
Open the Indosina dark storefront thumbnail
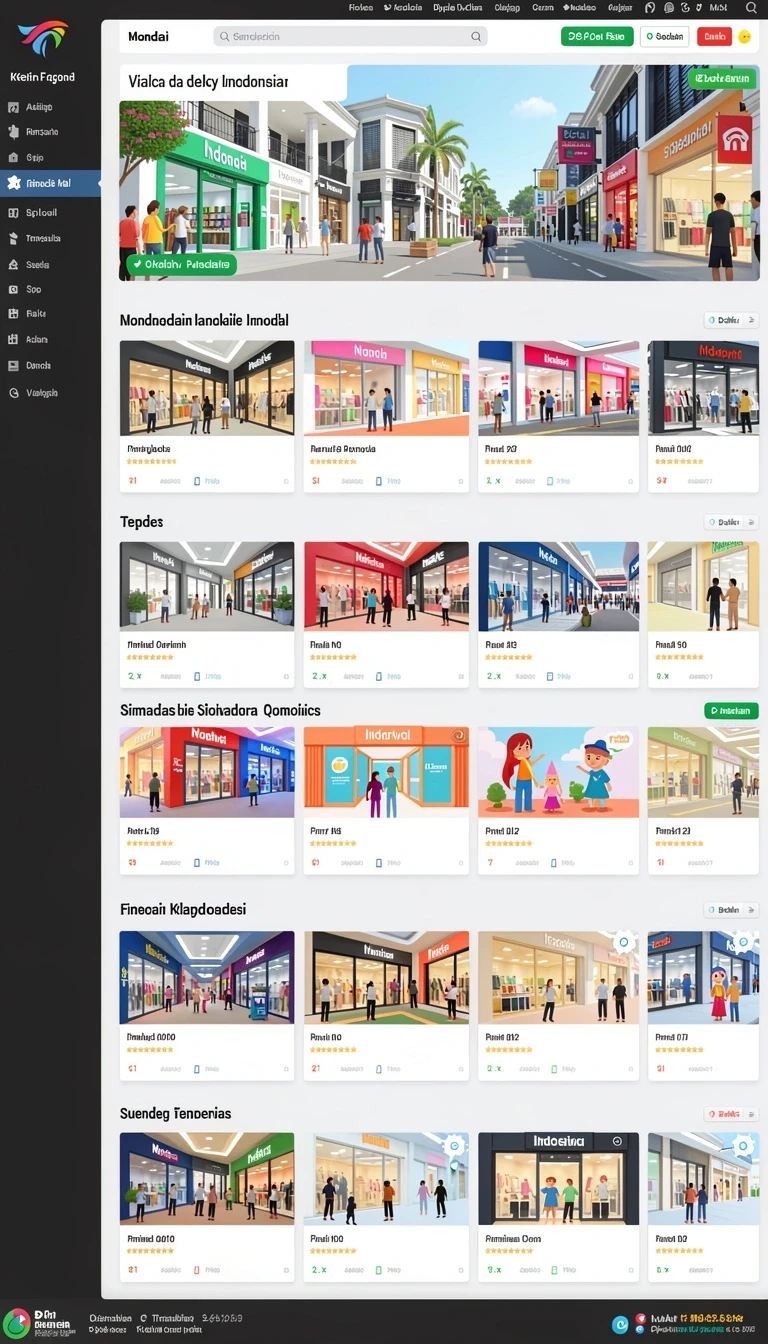coord(558,1179)
